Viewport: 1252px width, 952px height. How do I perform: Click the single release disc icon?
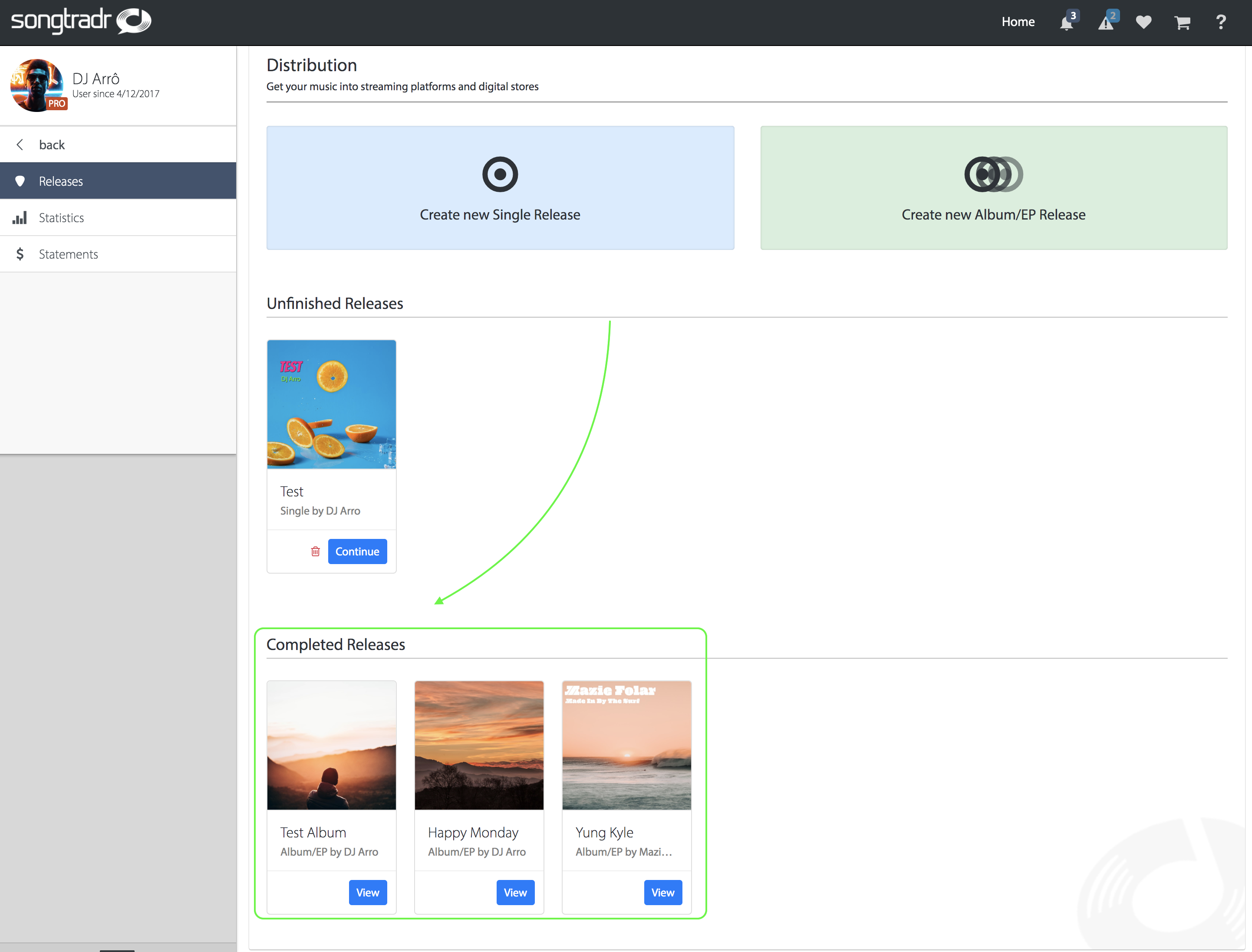pyautogui.click(x=500, y=174)
